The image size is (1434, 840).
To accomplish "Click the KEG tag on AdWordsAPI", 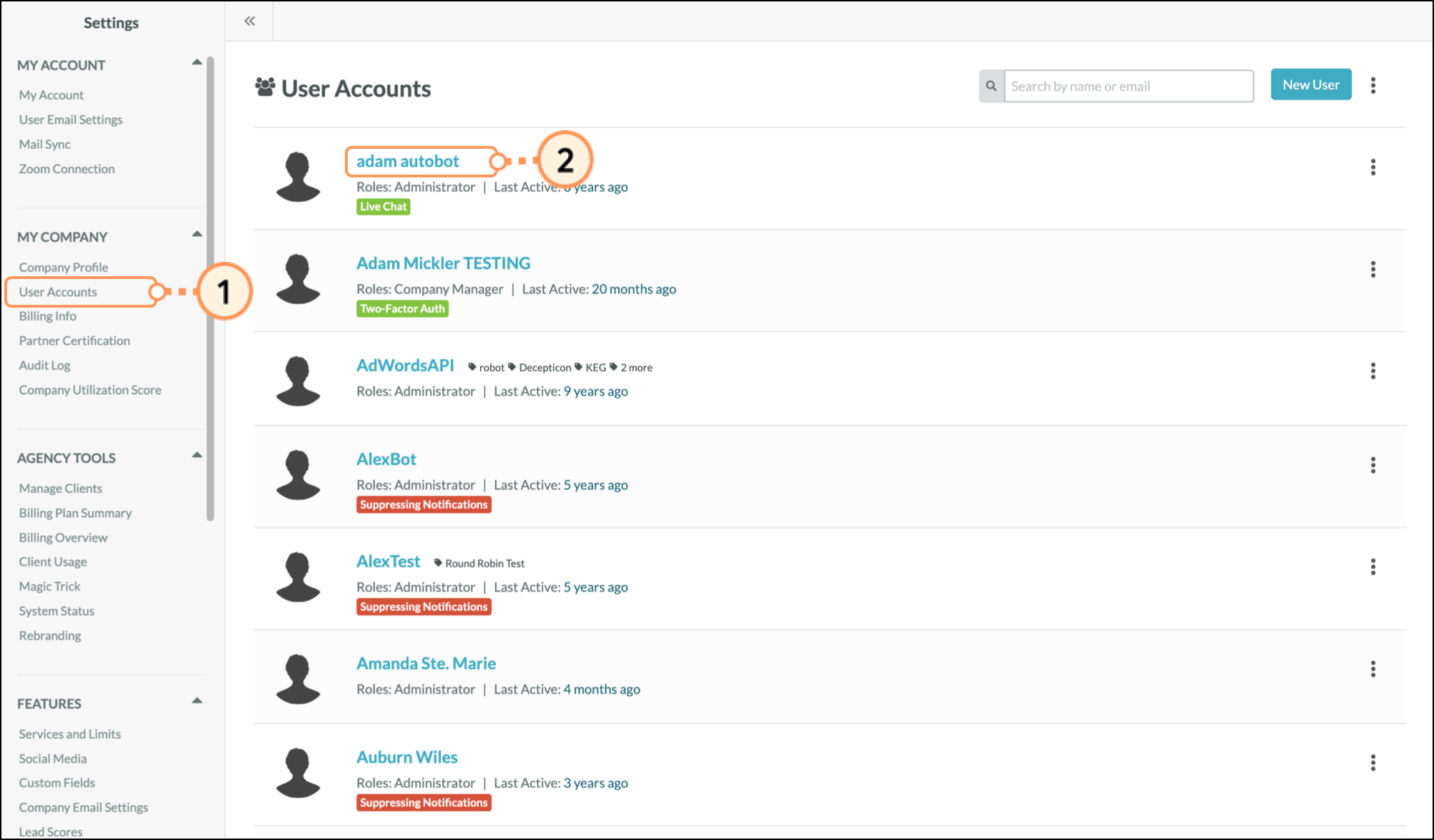I will point(590,367).
